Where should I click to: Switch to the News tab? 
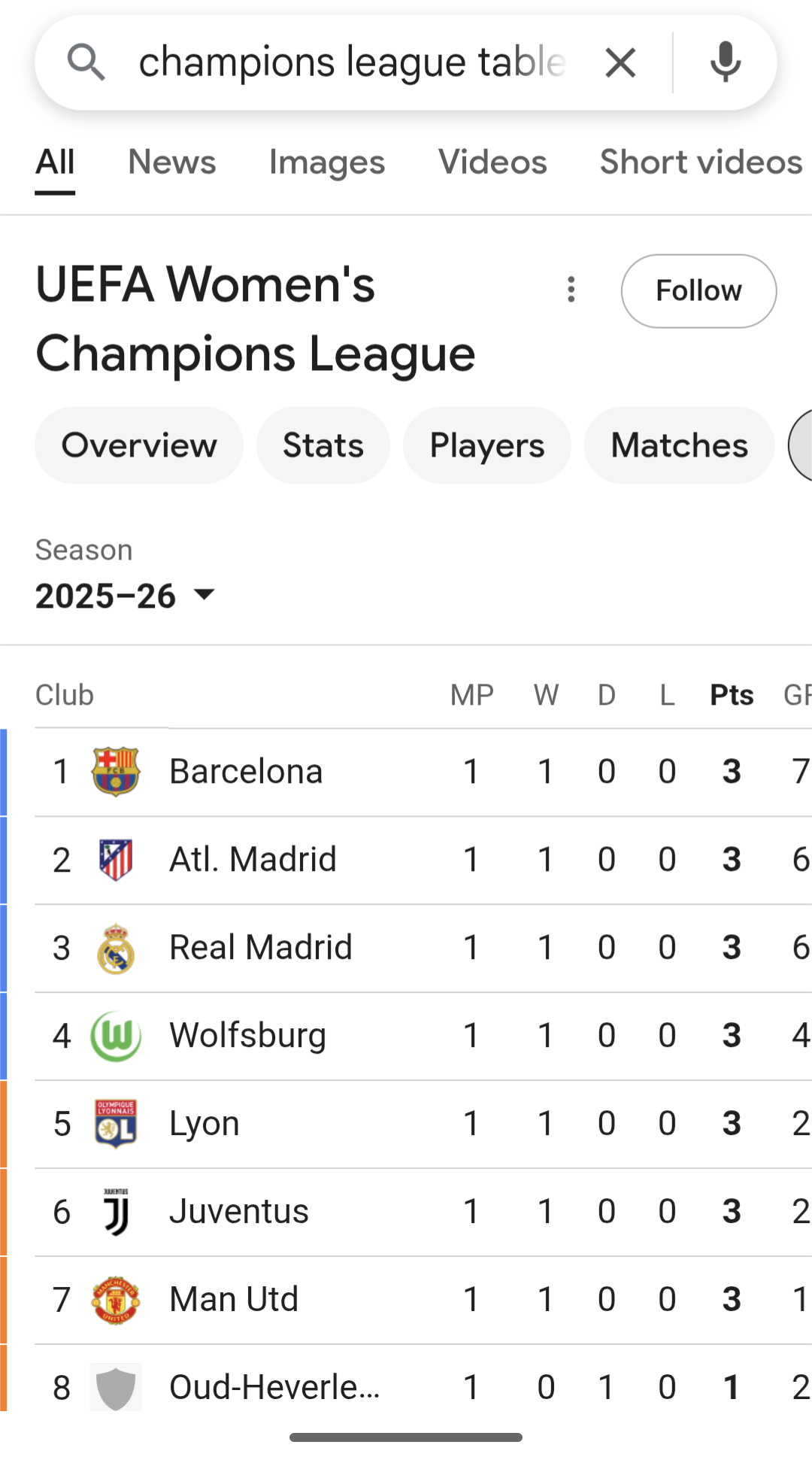click(172, 162)
